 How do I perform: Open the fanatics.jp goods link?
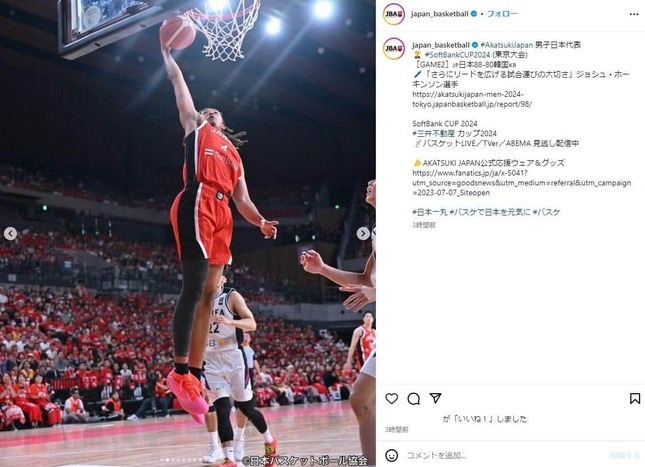522,183
